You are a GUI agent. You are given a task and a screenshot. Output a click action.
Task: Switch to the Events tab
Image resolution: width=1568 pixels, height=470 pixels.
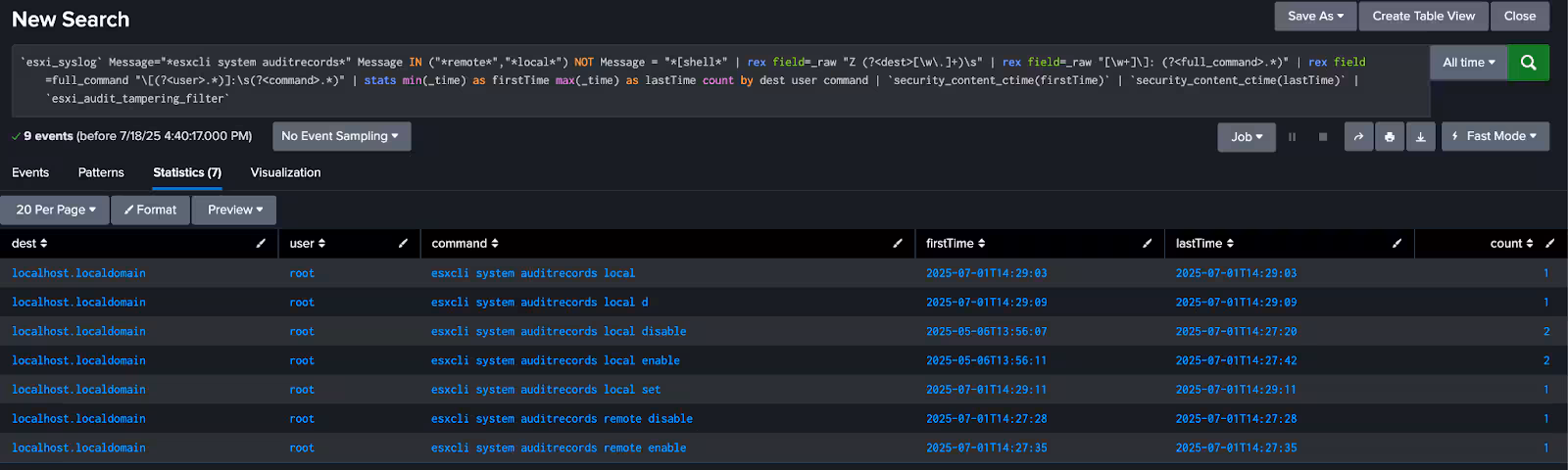(30, 172)
